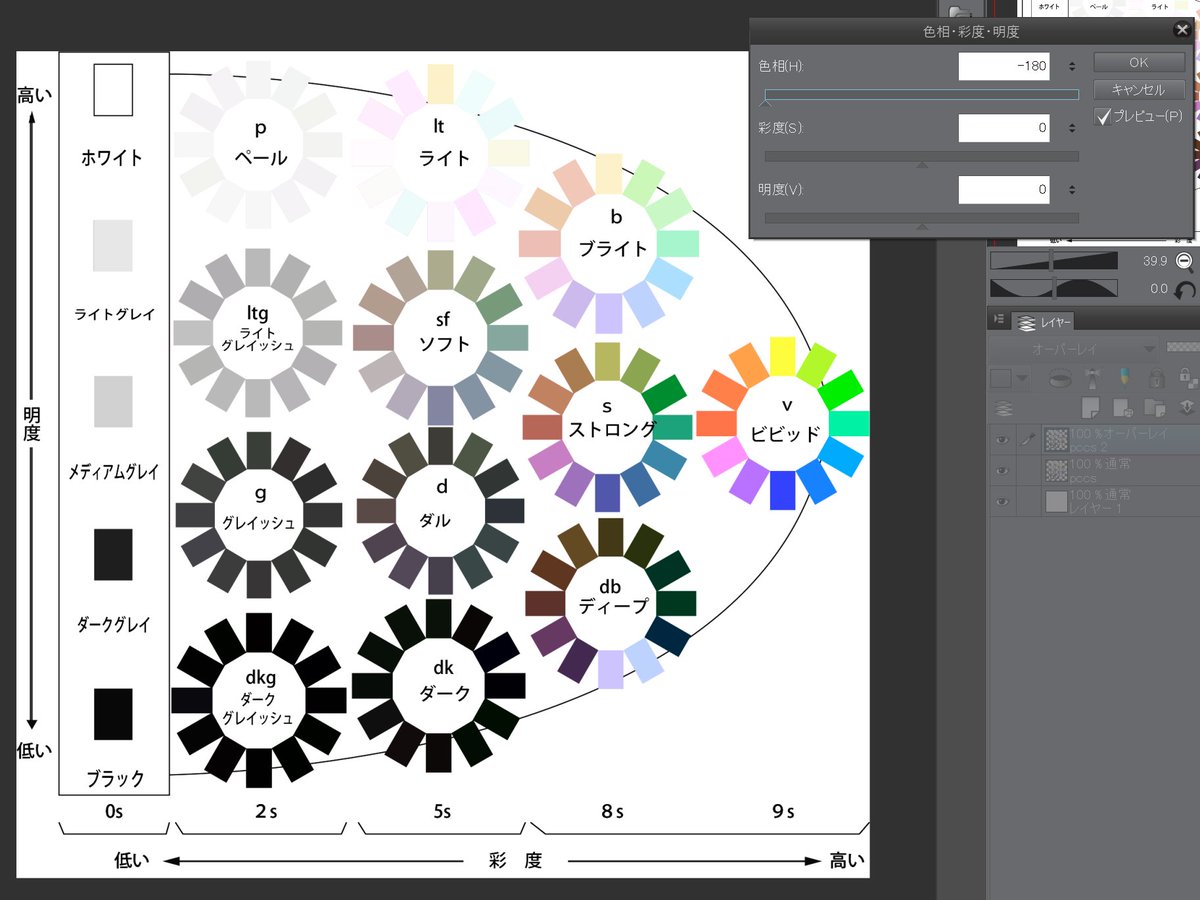Screen dimensions: 1200x900
Task: Click the 0.0 rotation value
Action: coord(1160,289)
